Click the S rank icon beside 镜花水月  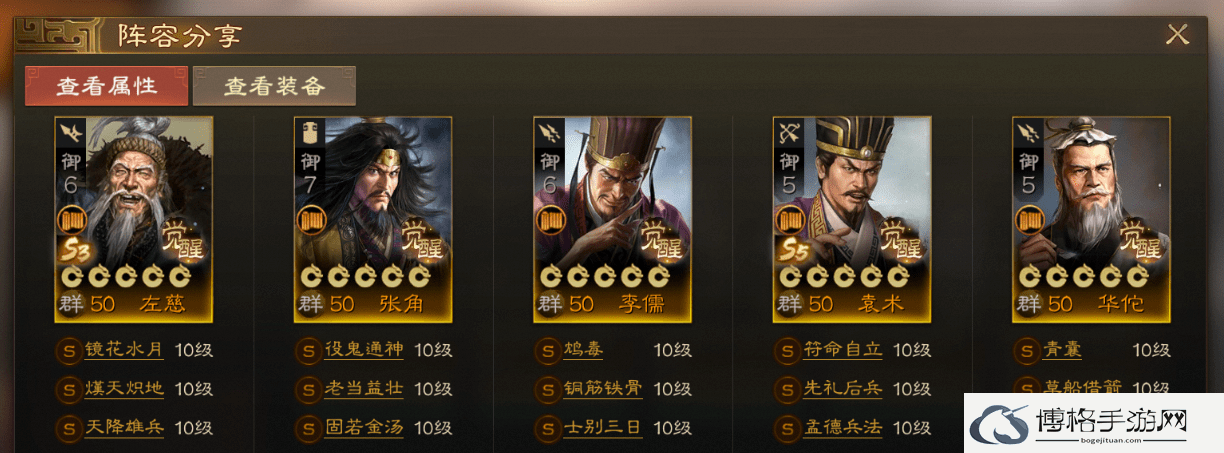coord(69,351)
